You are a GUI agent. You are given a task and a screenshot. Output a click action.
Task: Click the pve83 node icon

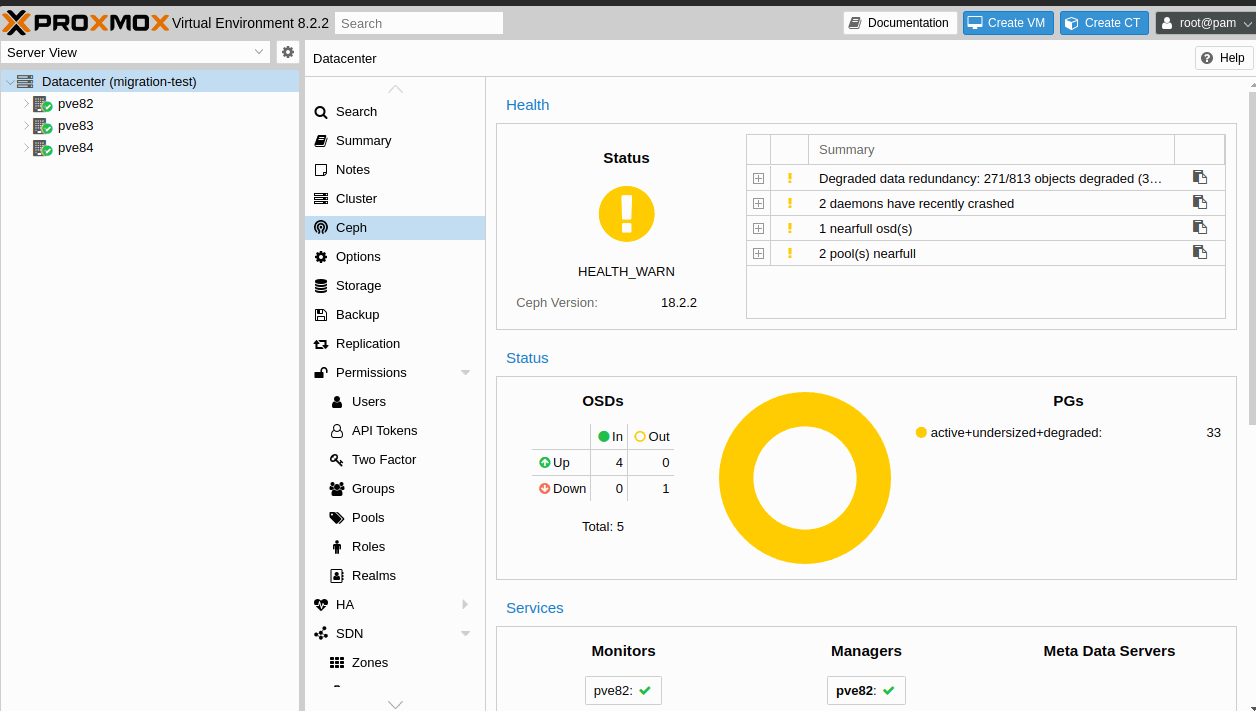pyautogui.click(x=42, y=126)
